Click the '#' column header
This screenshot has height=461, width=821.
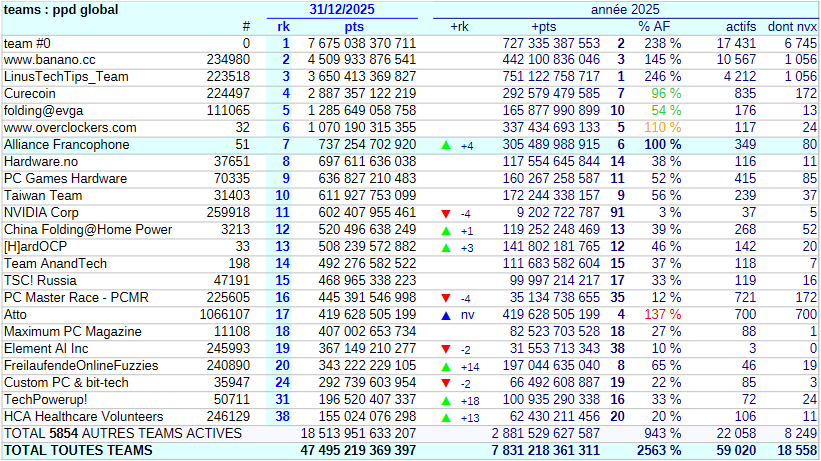pyautogui.click(x=246, y=27)
